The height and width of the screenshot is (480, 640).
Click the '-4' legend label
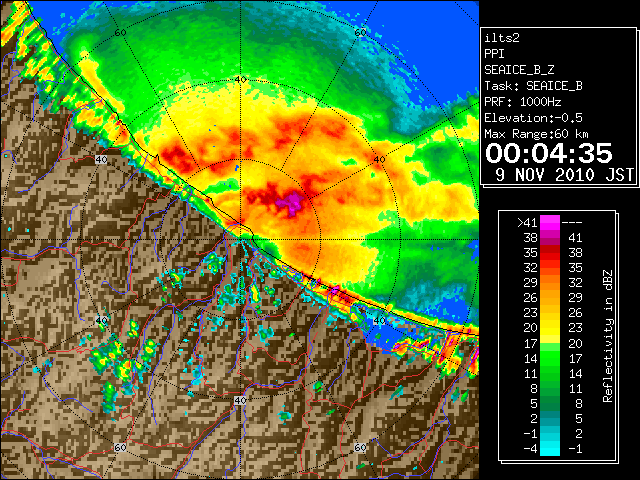coord(530,449)
